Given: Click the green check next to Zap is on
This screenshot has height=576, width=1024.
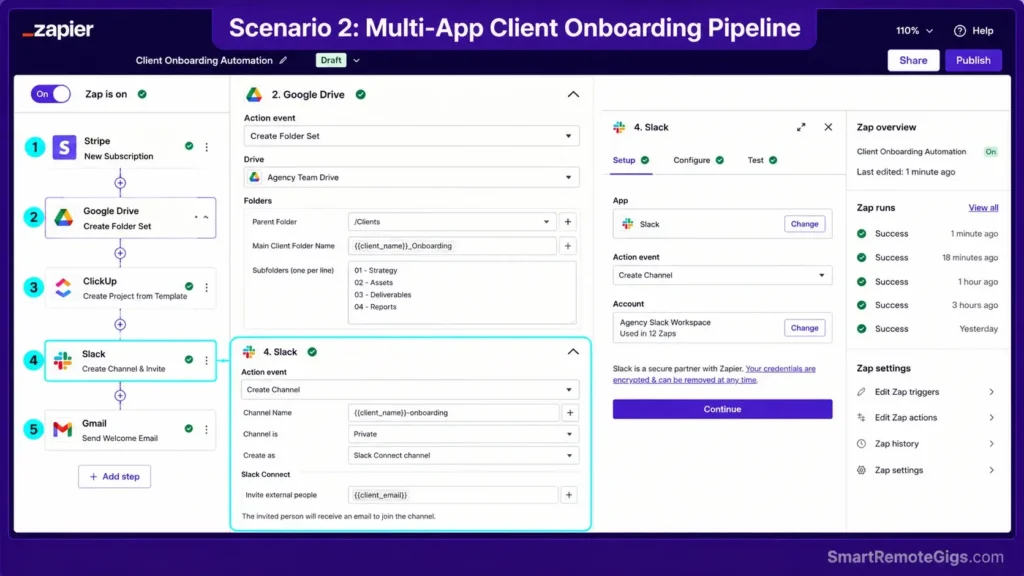Looking at the screenshot, I should (142, 94).
